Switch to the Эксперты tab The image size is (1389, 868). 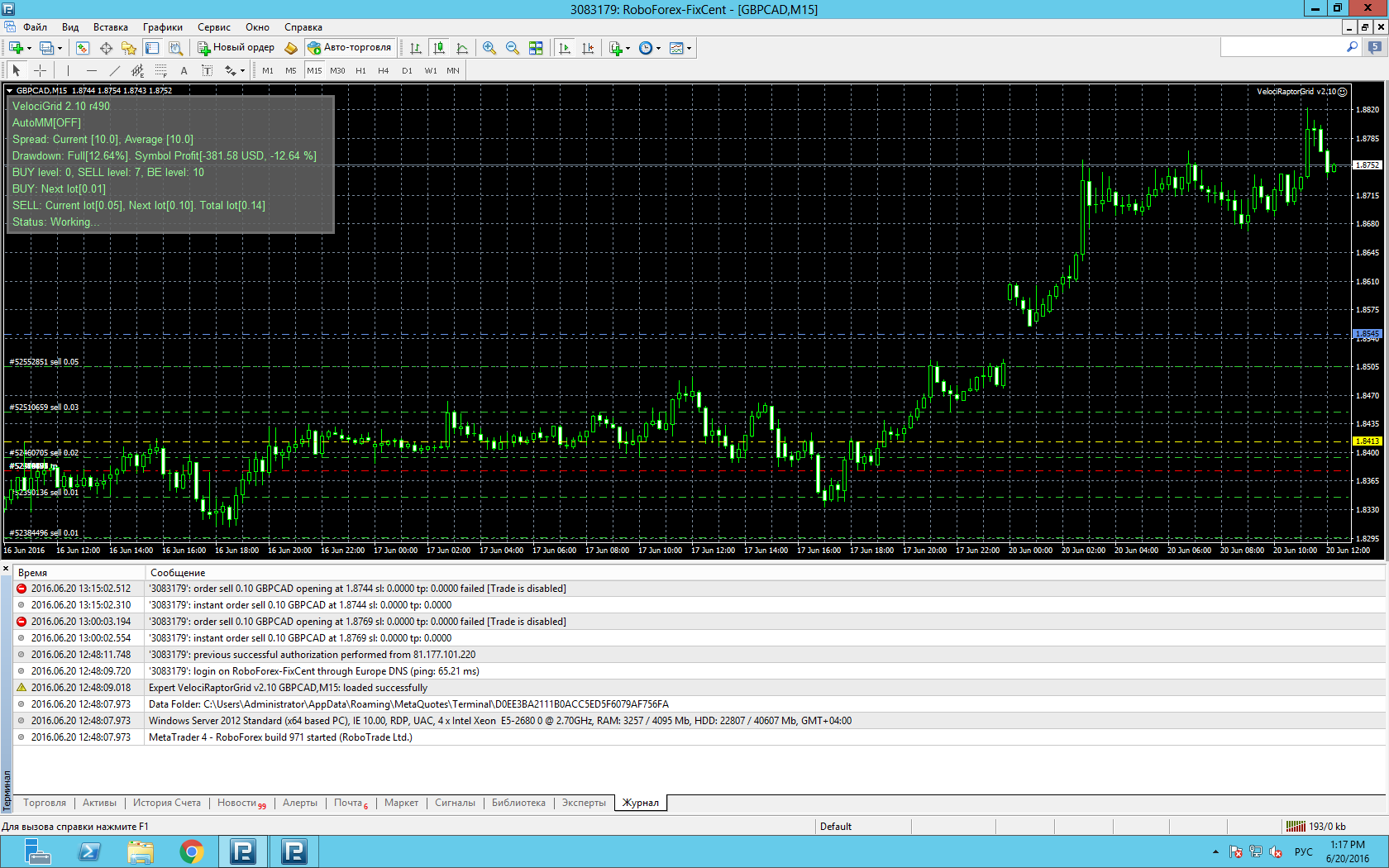(x=584, y=803)
